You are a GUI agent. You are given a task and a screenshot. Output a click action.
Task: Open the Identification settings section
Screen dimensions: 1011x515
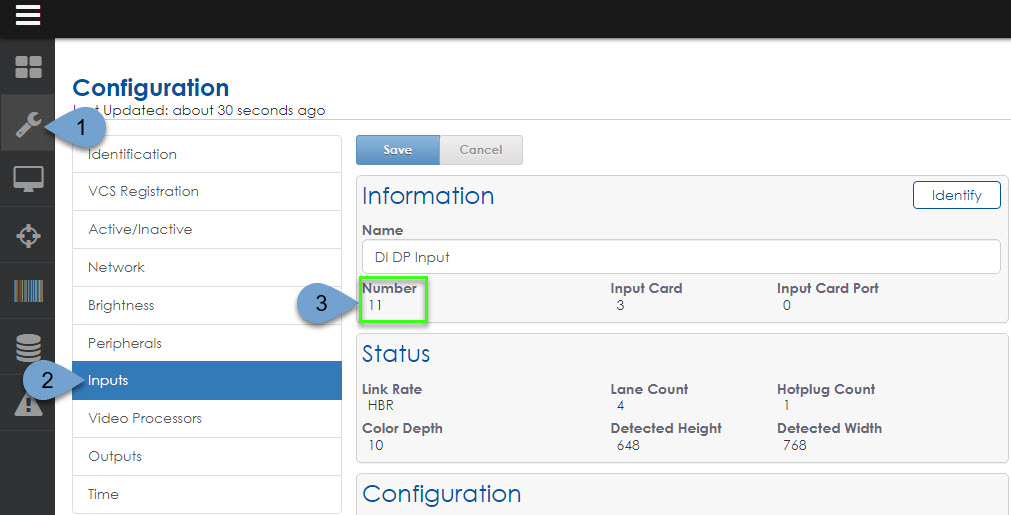(x=206, y=154)
